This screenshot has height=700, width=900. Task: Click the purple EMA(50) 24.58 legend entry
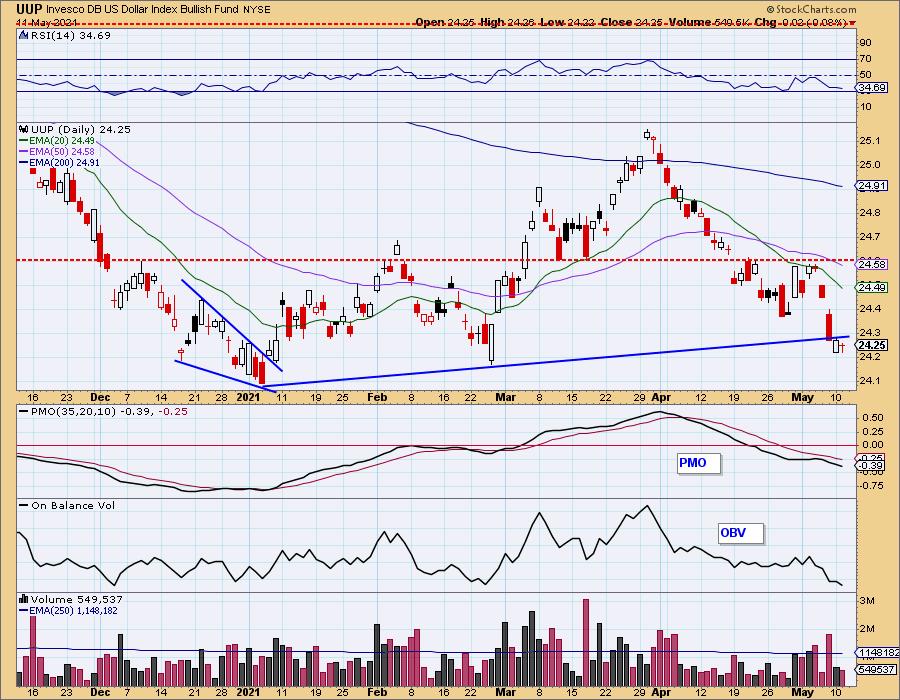[x=57, y=151]
